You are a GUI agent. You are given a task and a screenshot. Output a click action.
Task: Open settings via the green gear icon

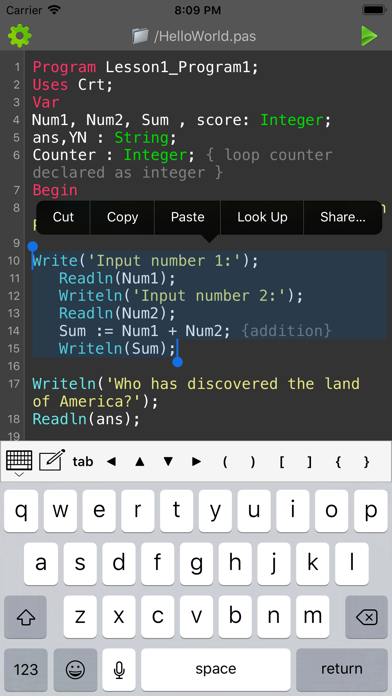[x=20, y=36]
